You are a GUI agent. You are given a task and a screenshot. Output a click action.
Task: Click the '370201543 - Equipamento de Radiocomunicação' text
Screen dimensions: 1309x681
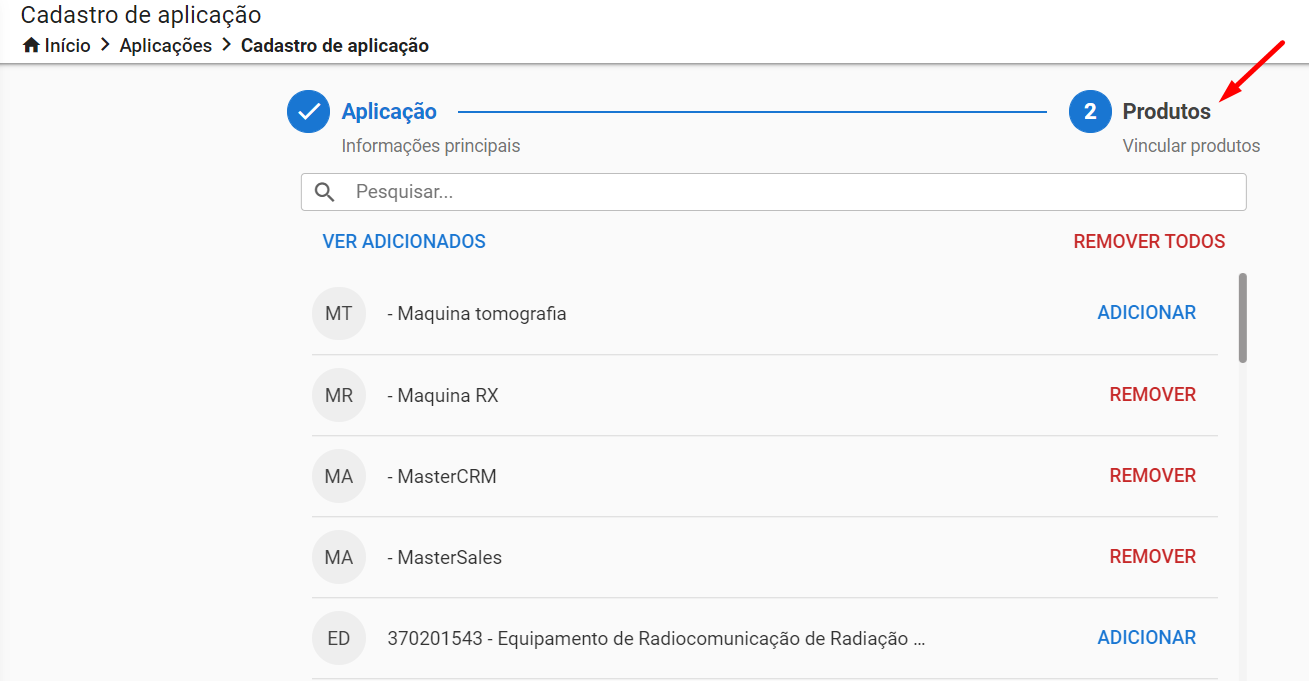656,639
